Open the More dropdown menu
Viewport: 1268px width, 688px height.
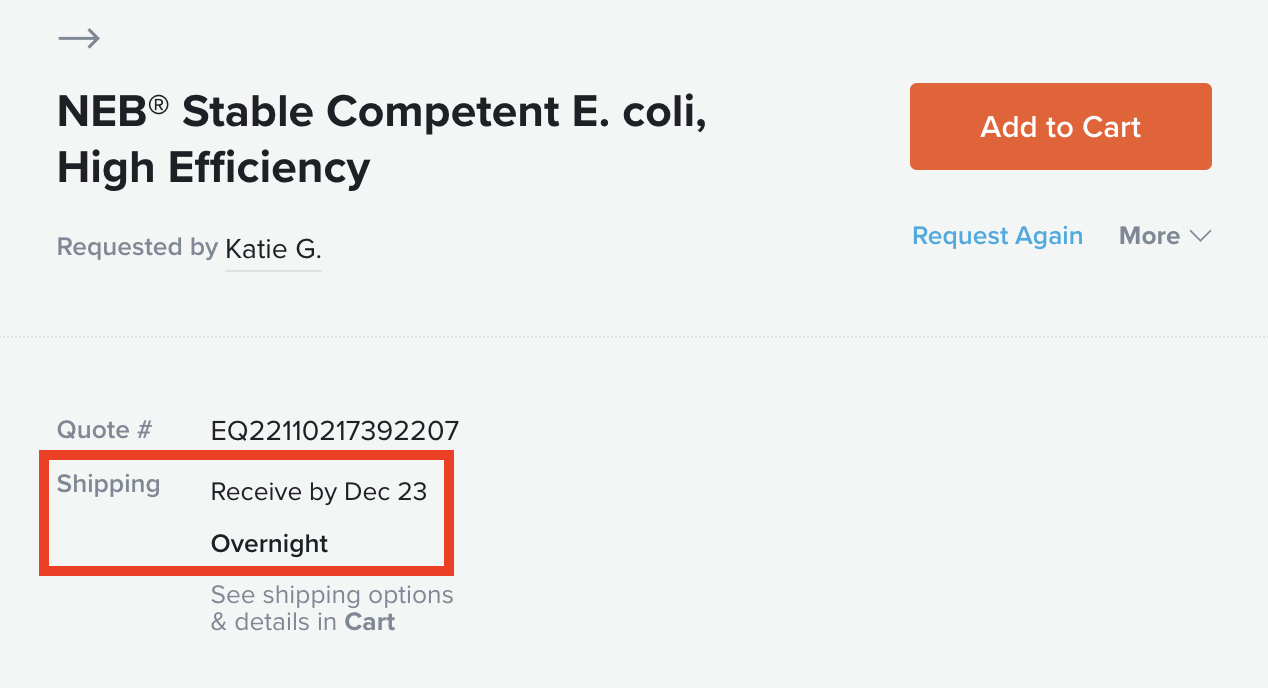pyautogui.click(x=1165, y=236)
